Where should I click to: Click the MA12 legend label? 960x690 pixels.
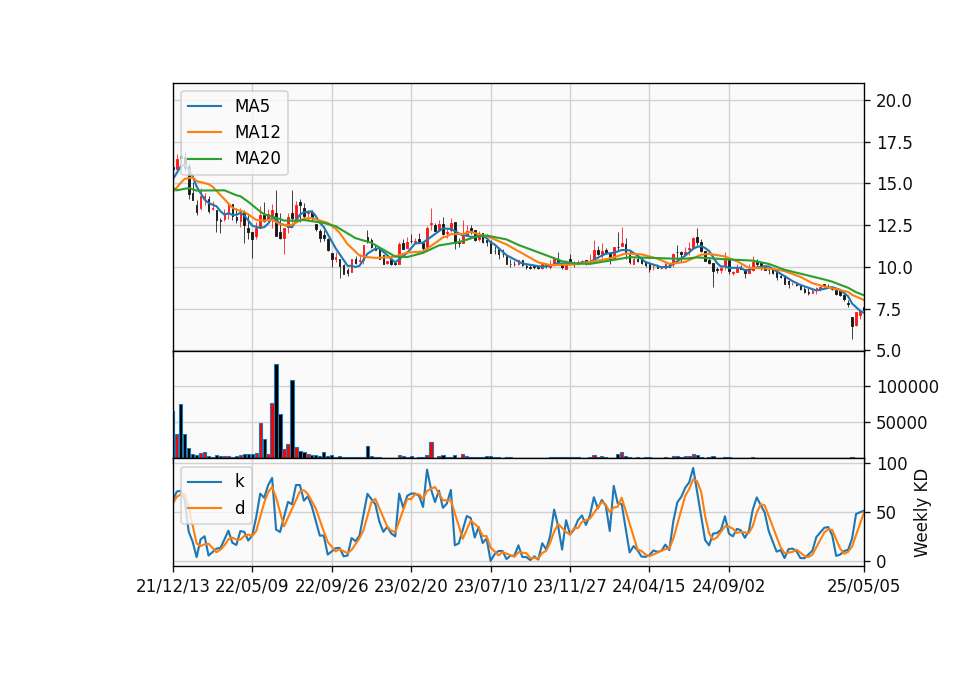point(257,132)
